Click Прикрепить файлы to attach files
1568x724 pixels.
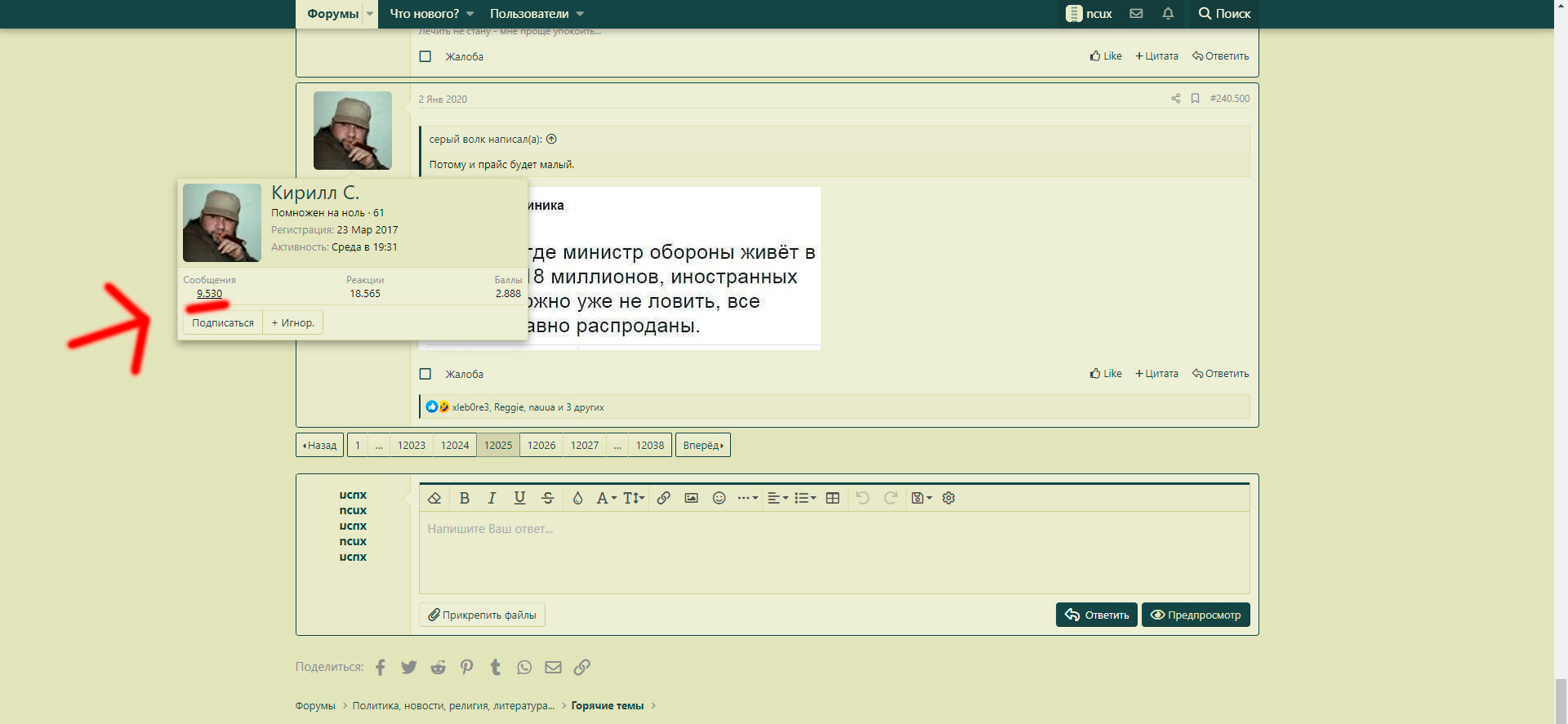(x=482, y=615)
